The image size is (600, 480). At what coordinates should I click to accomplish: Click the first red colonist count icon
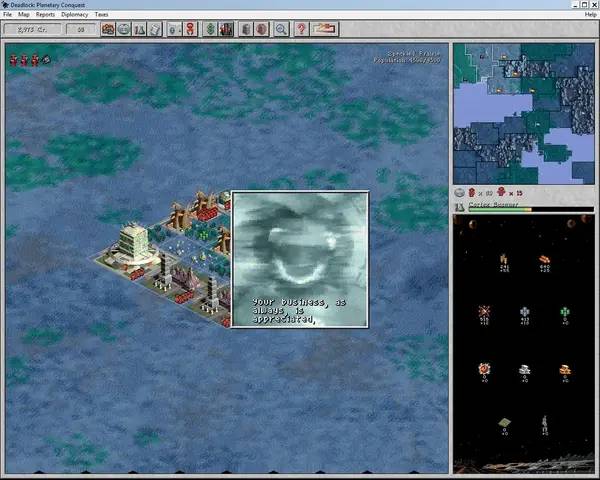[x=472, y=193]
